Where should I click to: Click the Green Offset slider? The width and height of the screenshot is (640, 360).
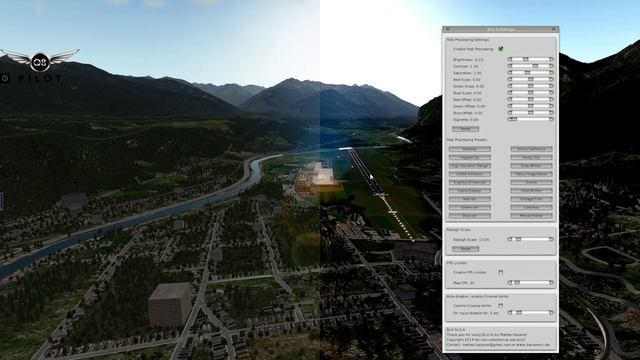tap(531, 106)
